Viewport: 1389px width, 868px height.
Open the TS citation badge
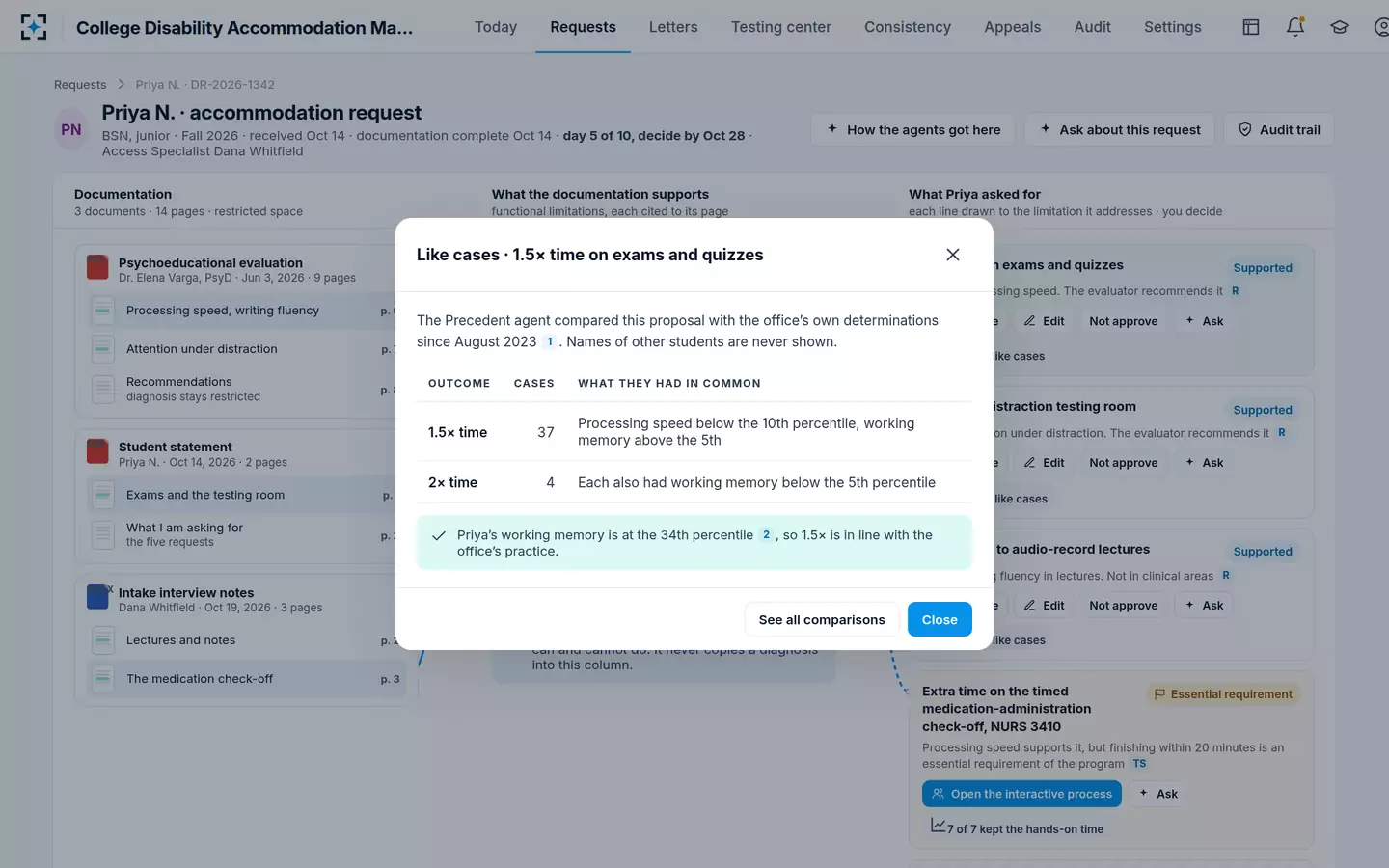(1140, 764)
